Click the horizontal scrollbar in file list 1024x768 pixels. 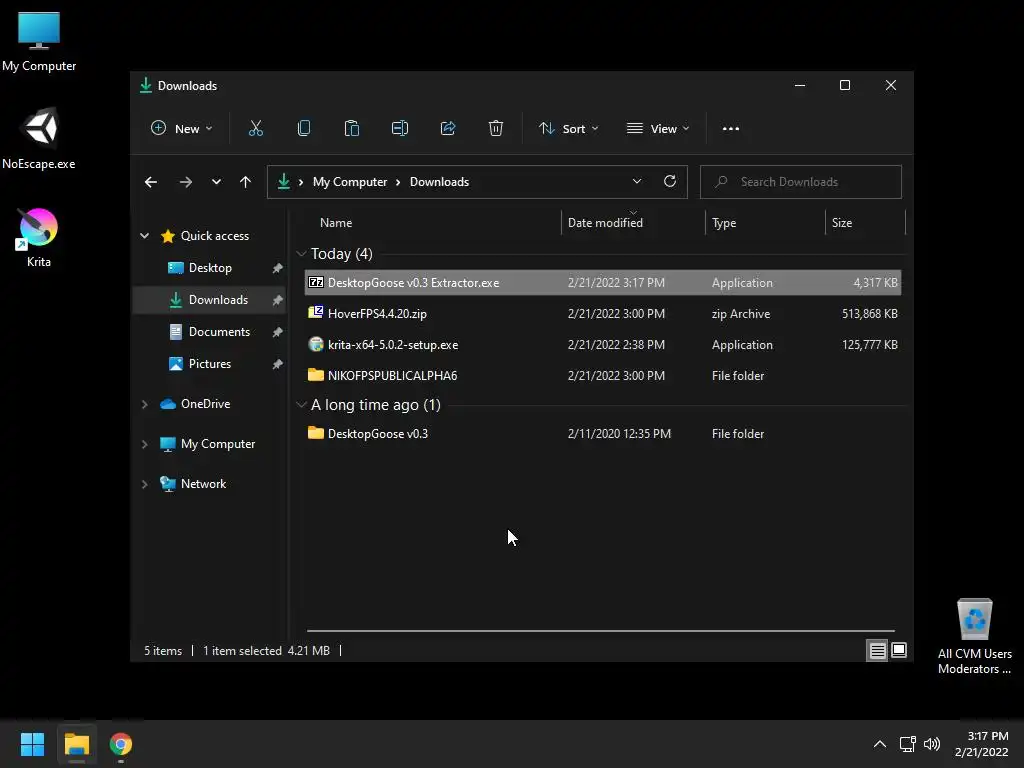tap(601, 631)
